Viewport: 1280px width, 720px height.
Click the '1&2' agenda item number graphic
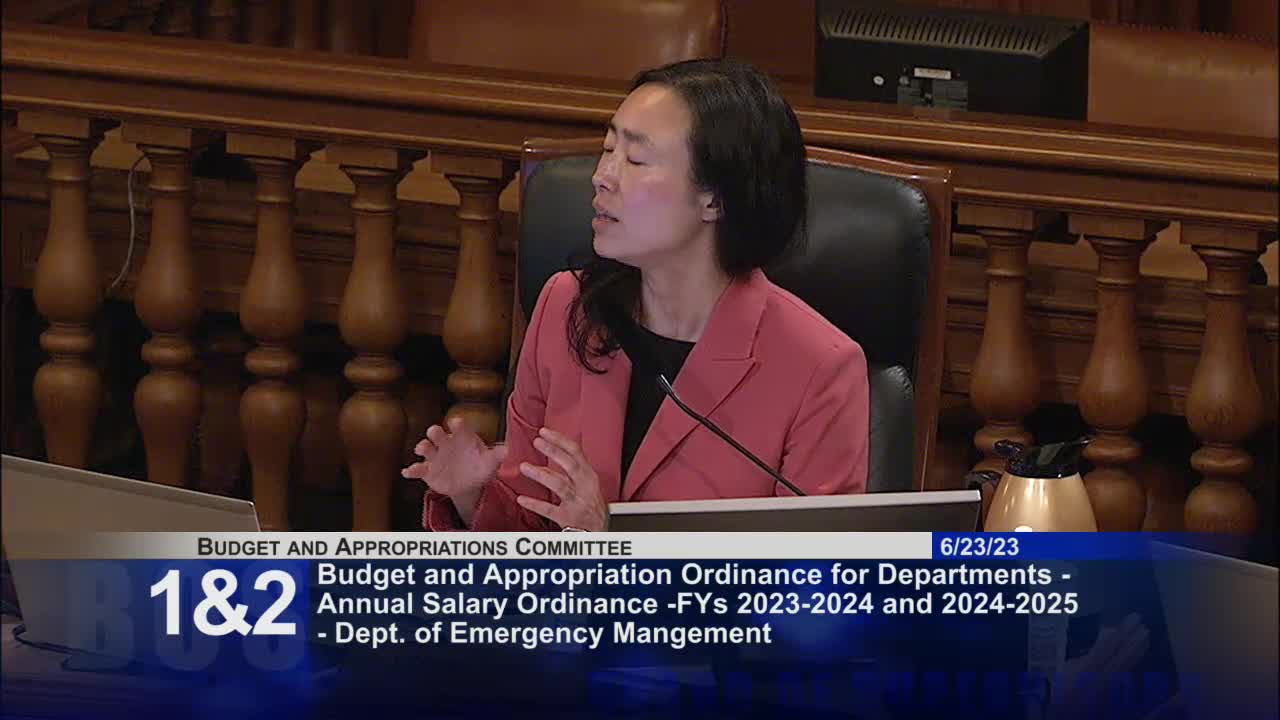click(x=218, y=601)
